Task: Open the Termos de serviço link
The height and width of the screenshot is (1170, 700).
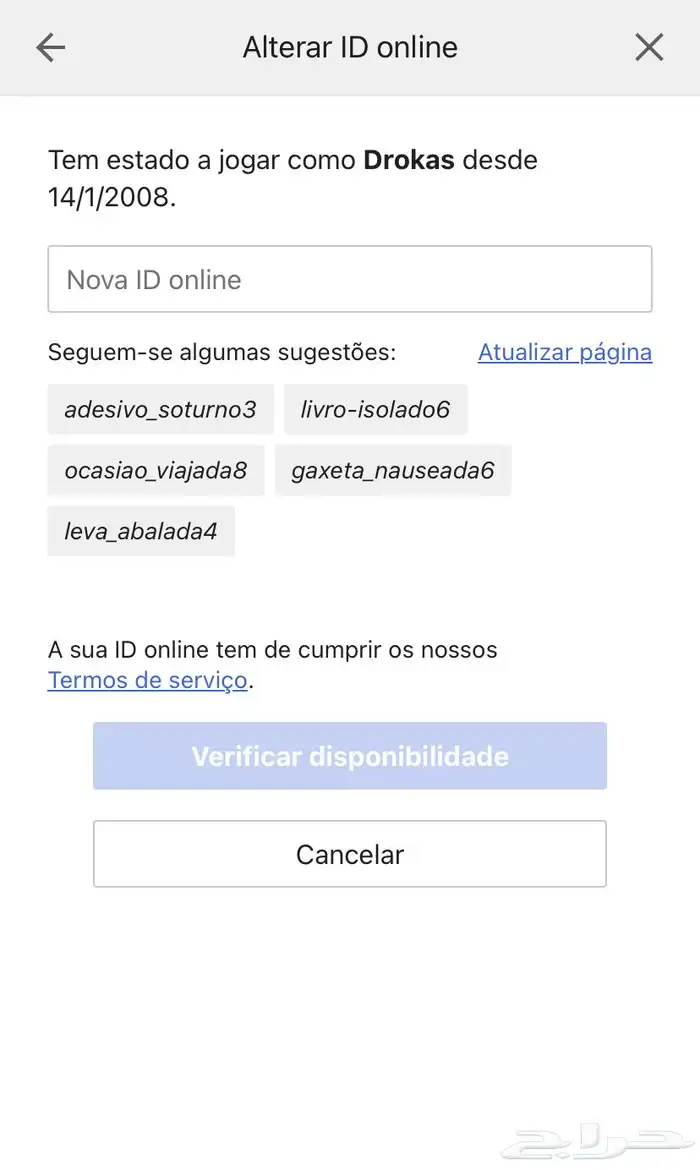Action: pos(147,681)
